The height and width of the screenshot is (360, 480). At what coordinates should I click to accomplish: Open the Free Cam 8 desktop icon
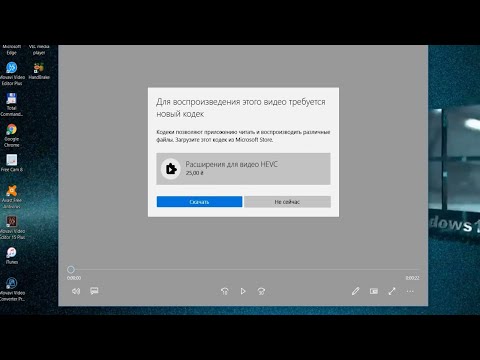(x=12, y=163)
